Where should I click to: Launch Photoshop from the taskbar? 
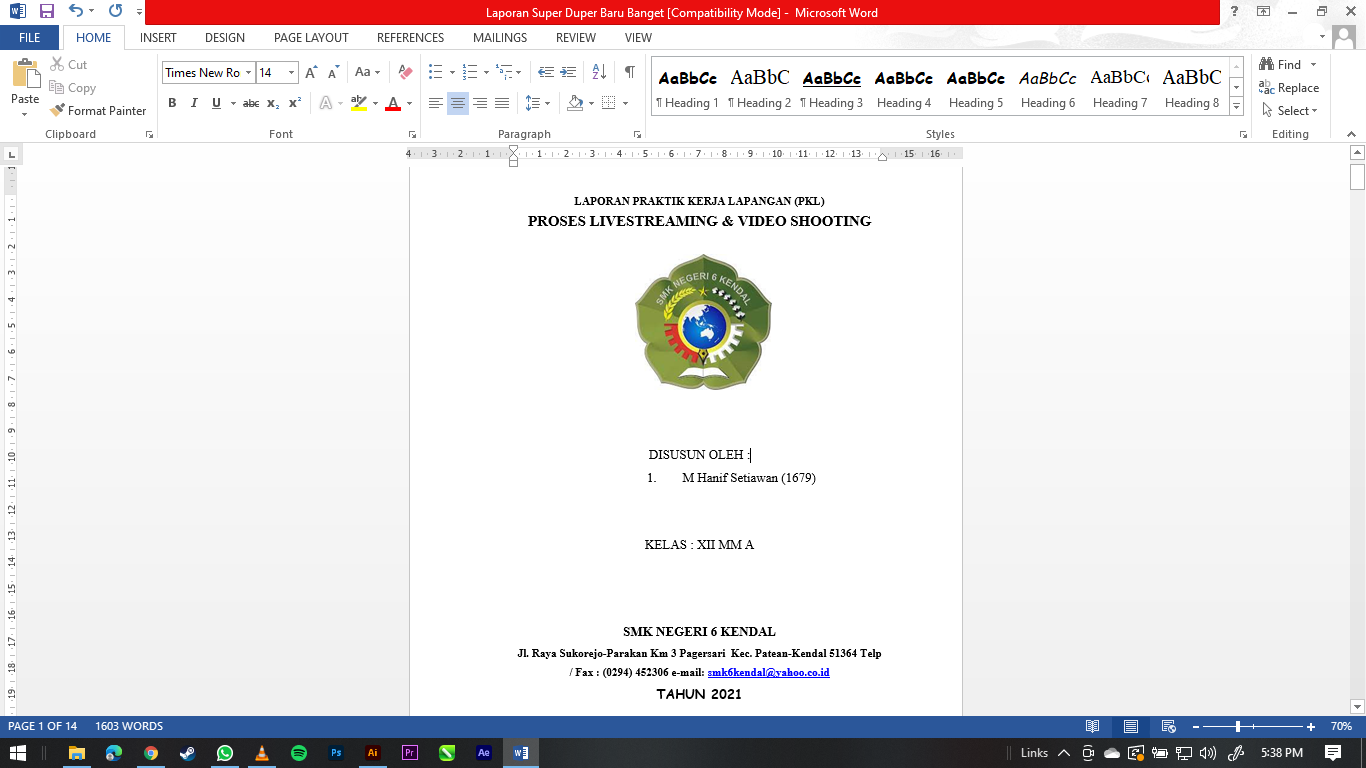[x=336, y=753]
